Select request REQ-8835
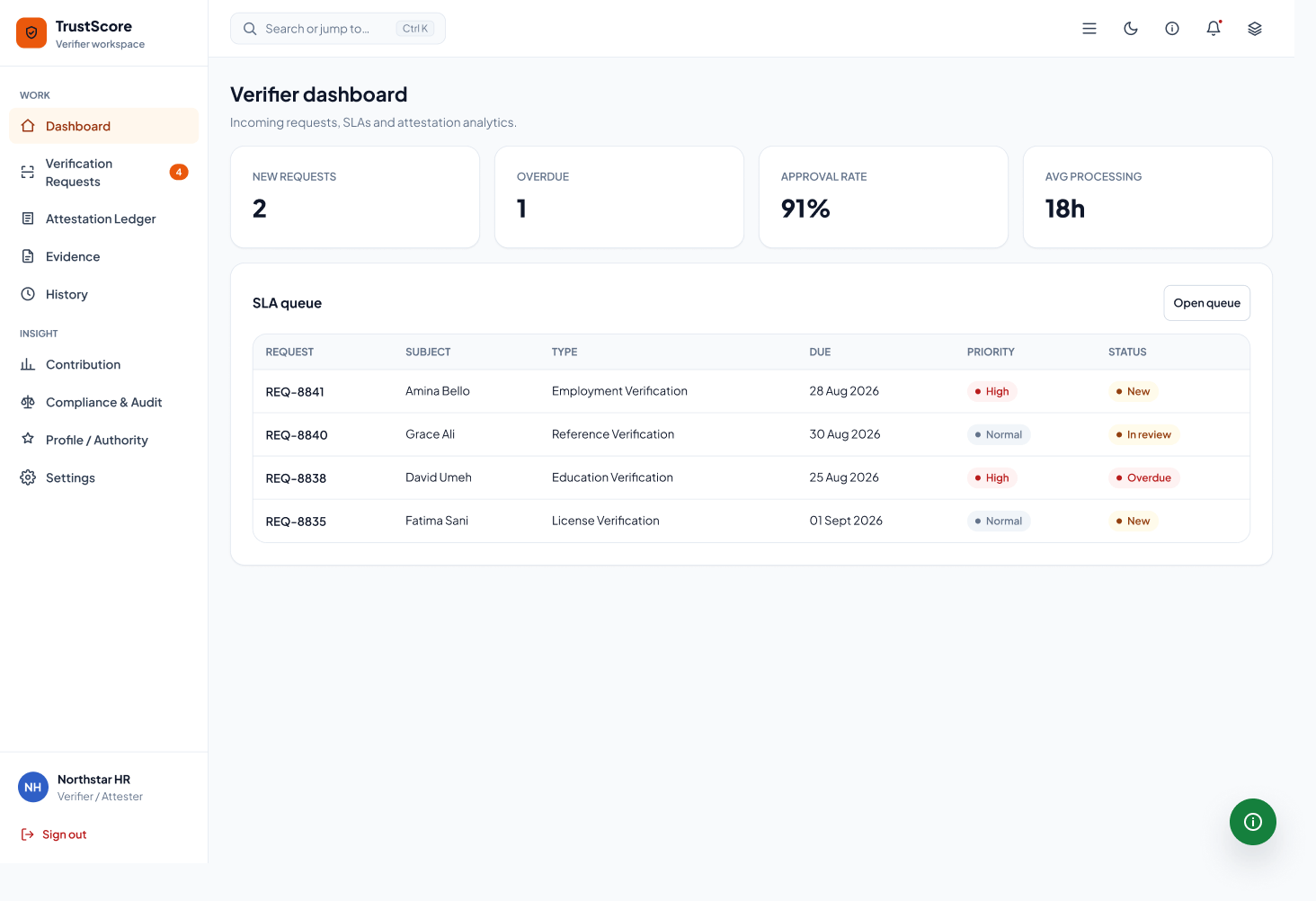This screenshot has height=901, width=1316. (296, 522)
